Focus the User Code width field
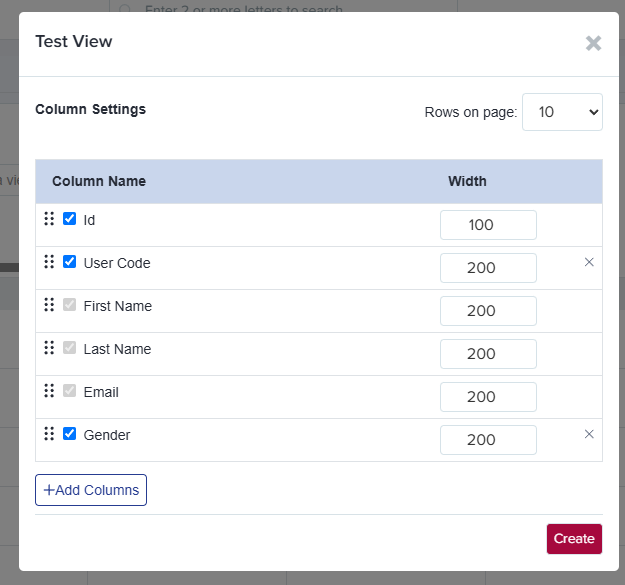This screenshot has width=625, height=585. [488, 268]
